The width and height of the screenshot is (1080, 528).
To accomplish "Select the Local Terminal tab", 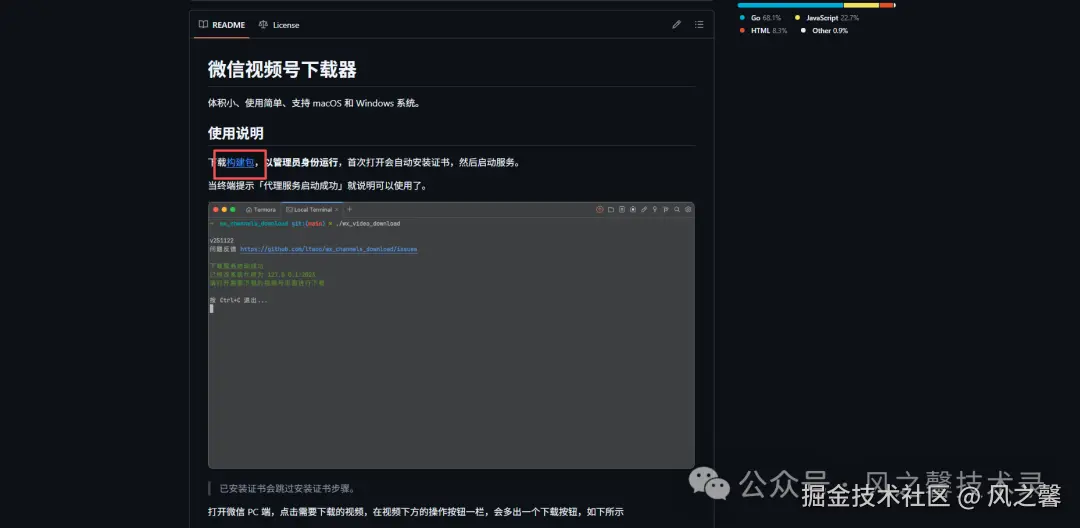I will coord(310,209).
